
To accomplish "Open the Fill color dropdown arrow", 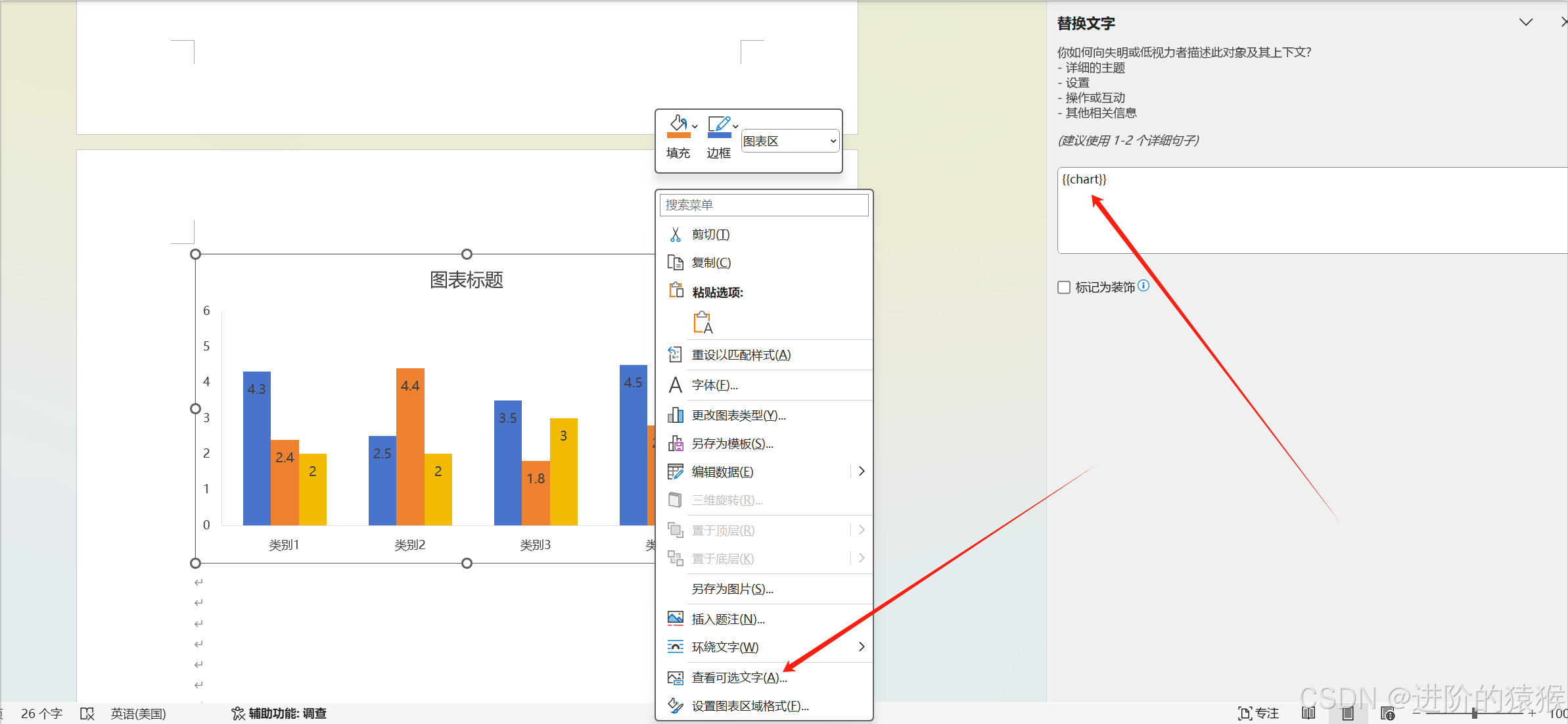I will click(695, 126).
